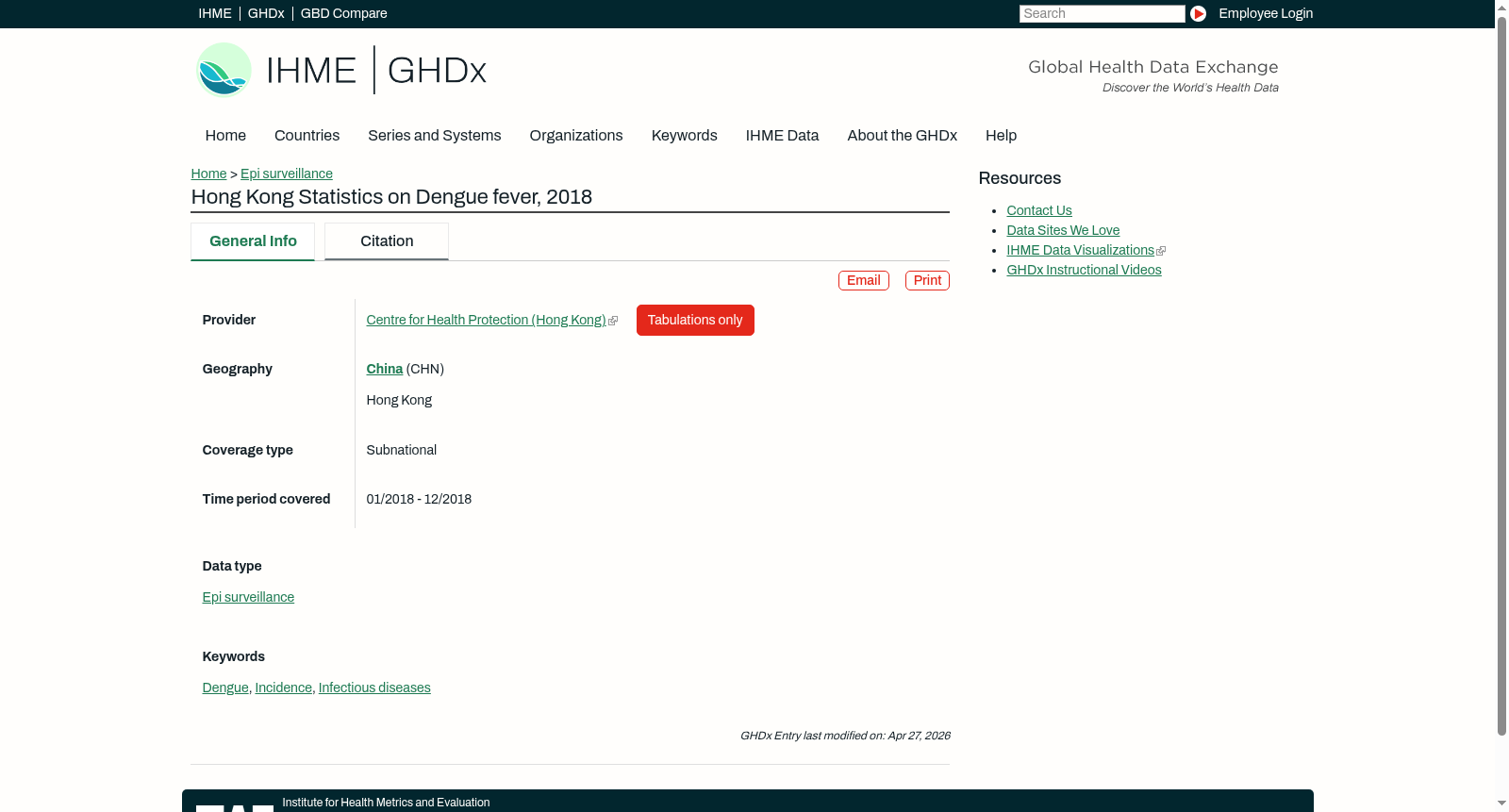Click the 'Subnational' coverage type value
The height and width of the screenshot is (812, 1509).
pyautogui.click(x=402, y=451)
